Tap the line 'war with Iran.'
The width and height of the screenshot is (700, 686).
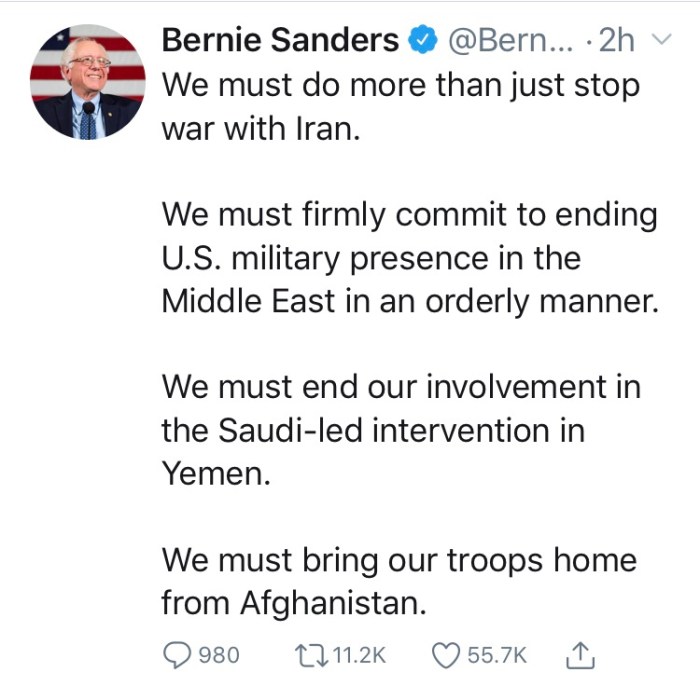click(260, 130)
